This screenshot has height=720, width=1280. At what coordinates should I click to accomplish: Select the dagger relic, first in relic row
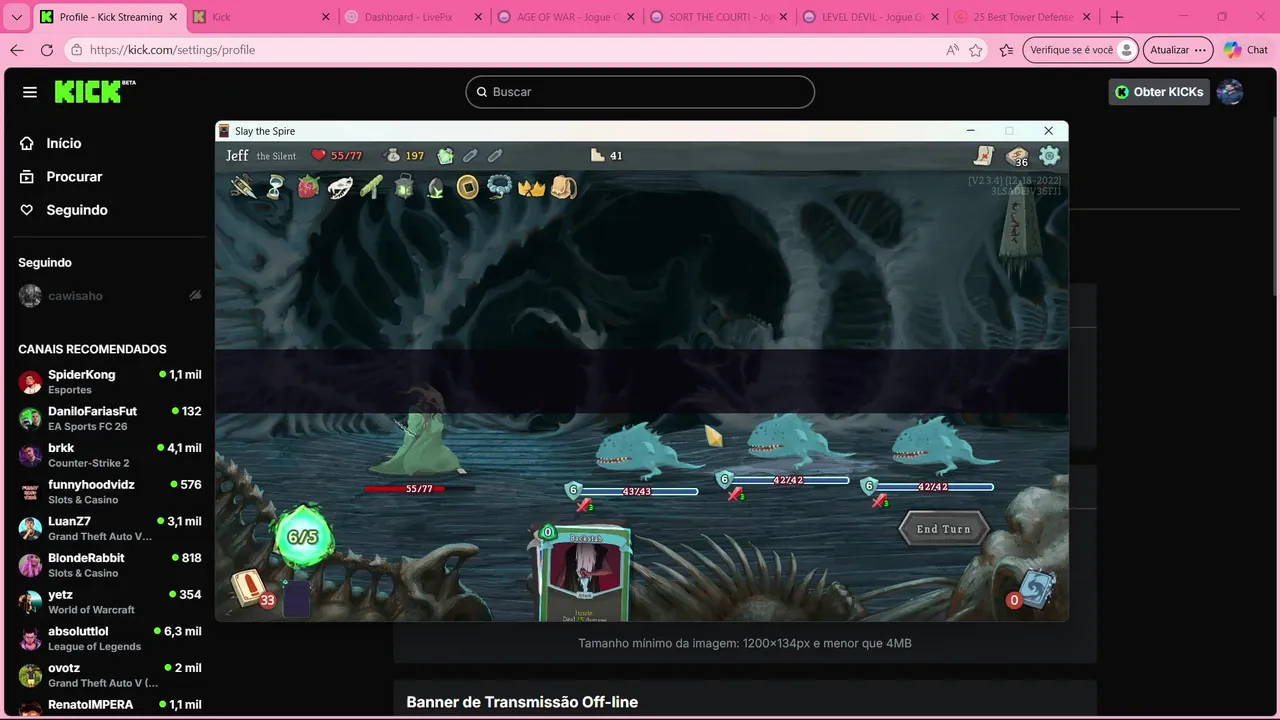243,186
